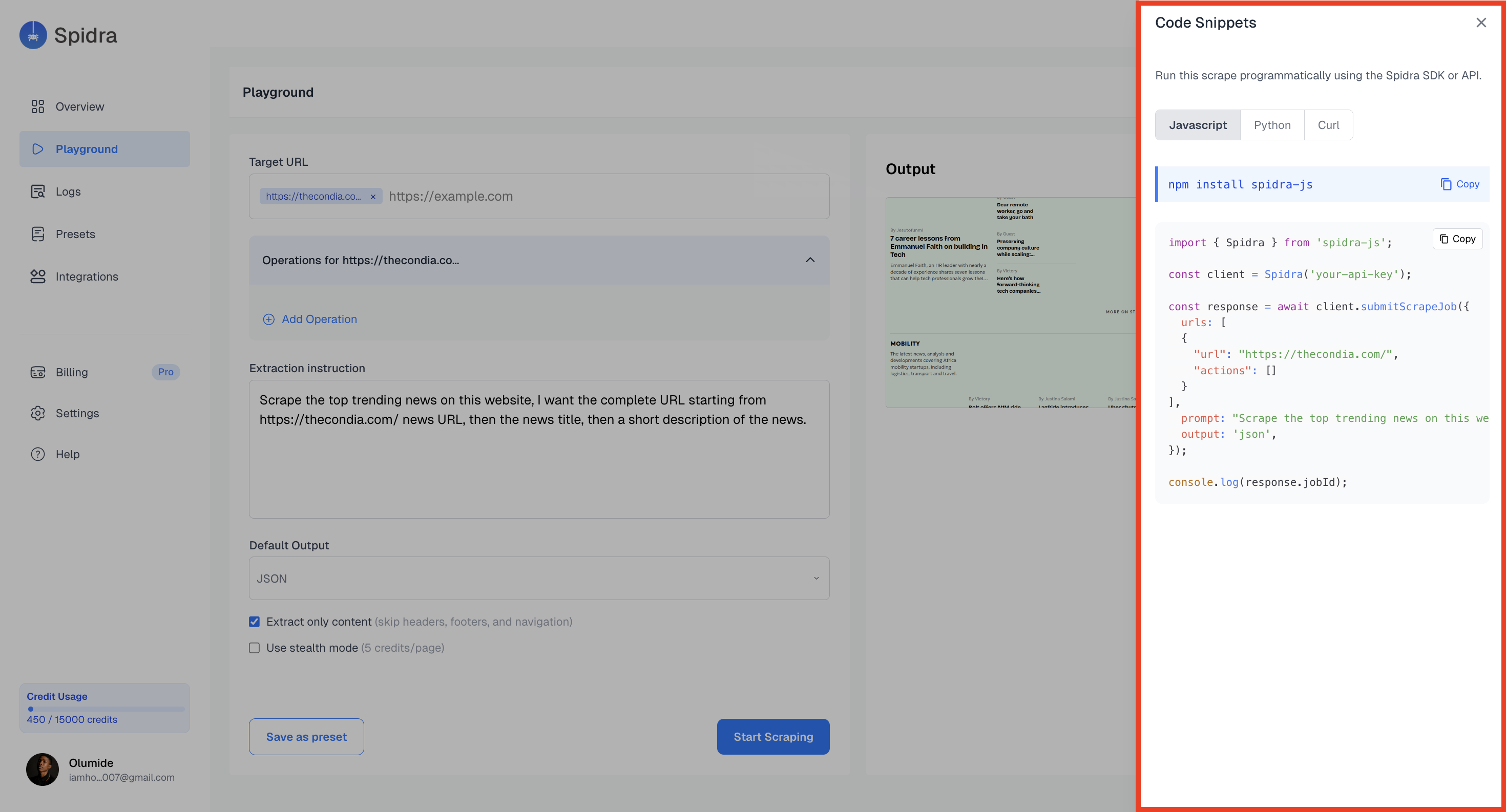The height and width of the screenshot is (812, 1506).
Task: Open Help via its question mark icon
Action: click(x=37, y=454)
